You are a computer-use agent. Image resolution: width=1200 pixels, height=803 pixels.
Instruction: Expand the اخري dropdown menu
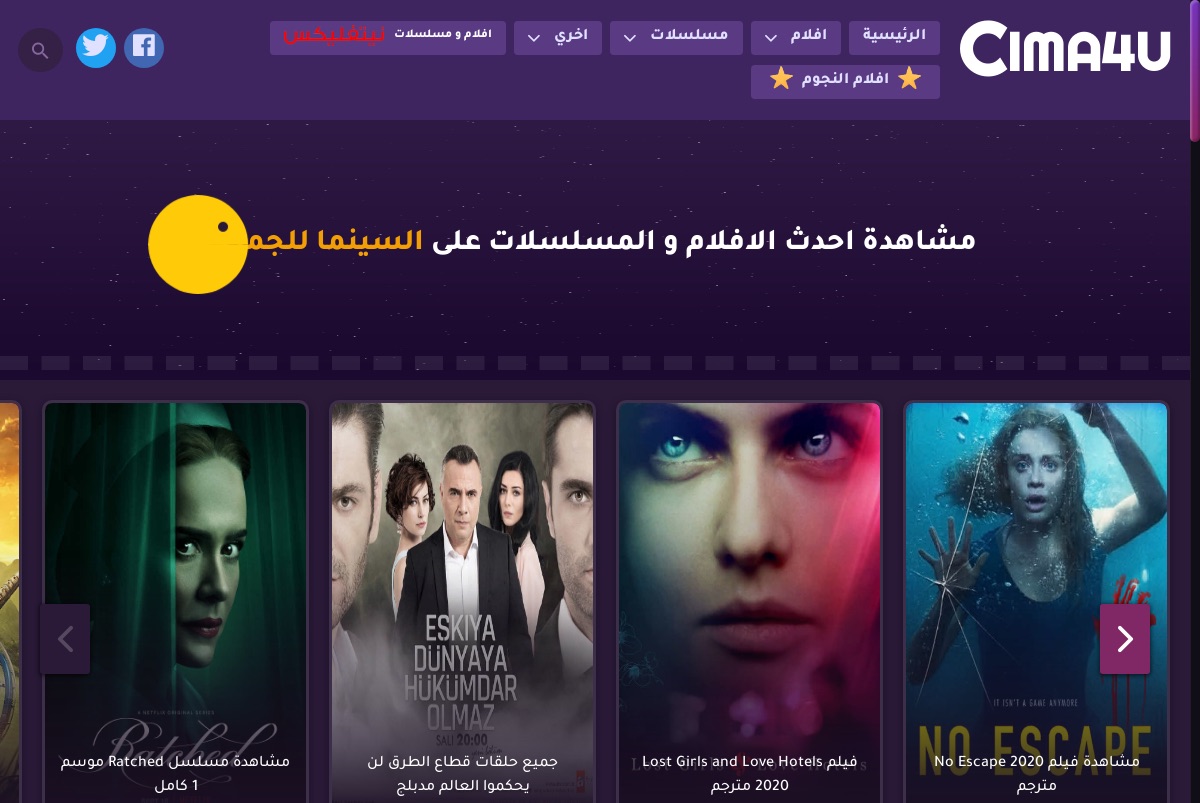coord(558,37)
